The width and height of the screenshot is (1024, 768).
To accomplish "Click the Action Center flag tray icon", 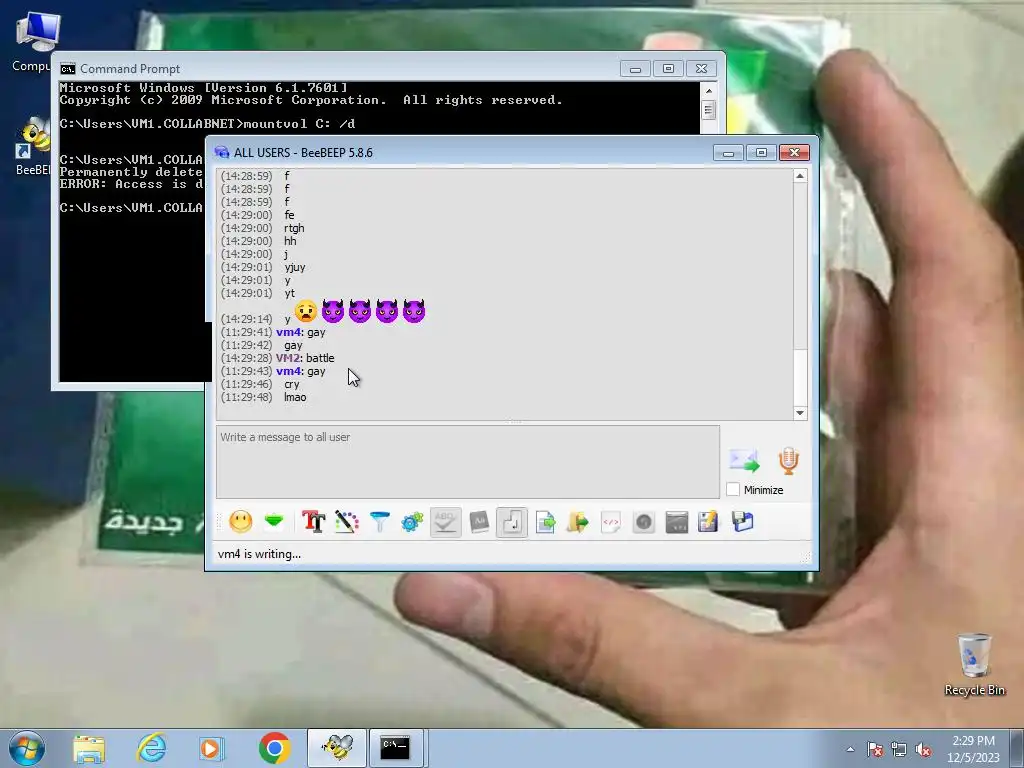I will [875, 749].
